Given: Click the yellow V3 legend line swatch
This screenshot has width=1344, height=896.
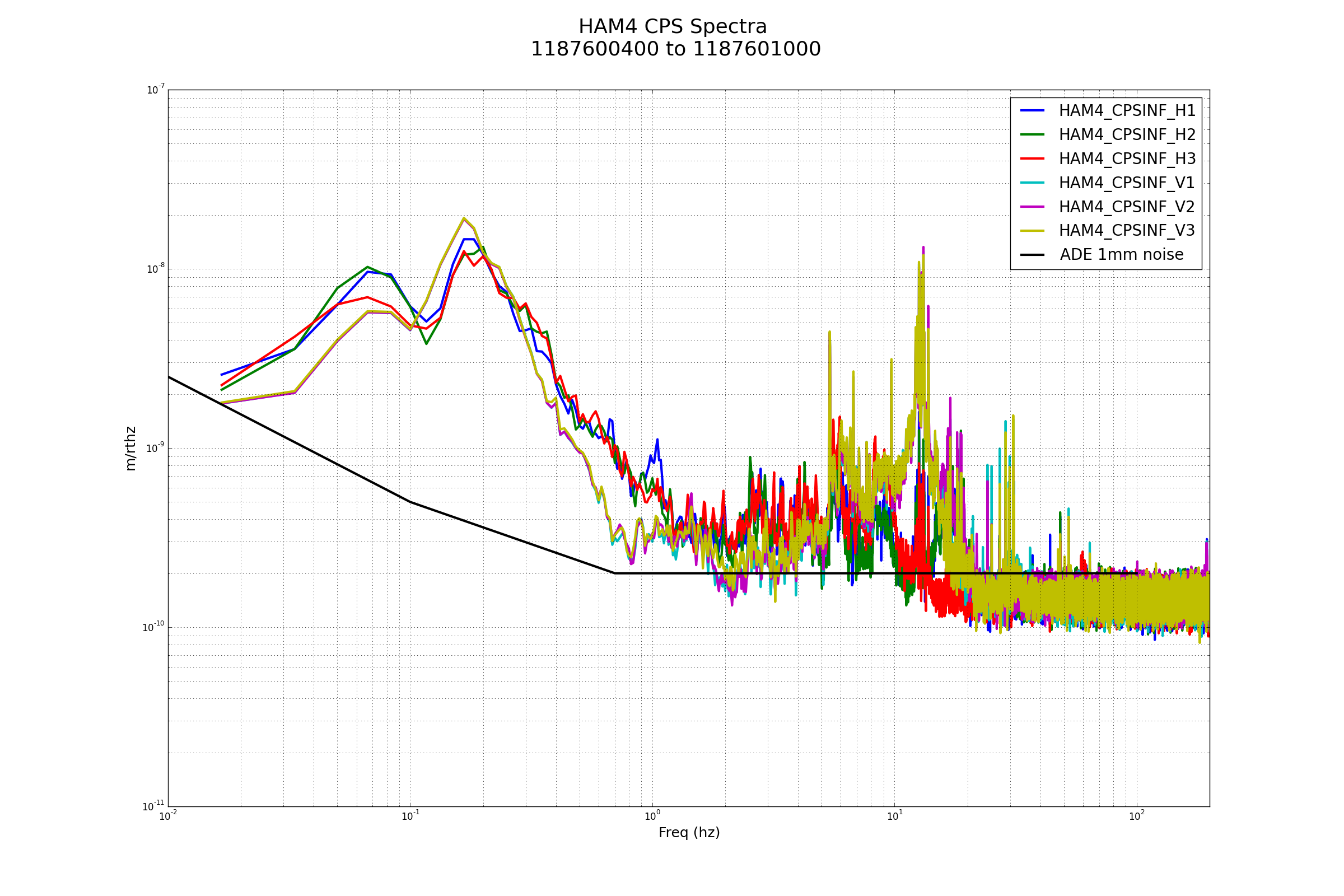Looking at the screenshot, I should point(1032,230).
